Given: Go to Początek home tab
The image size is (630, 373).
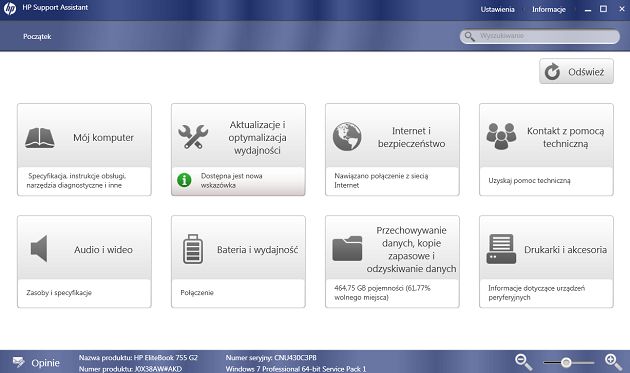Looking at the screenshot, I should point(37,37).
